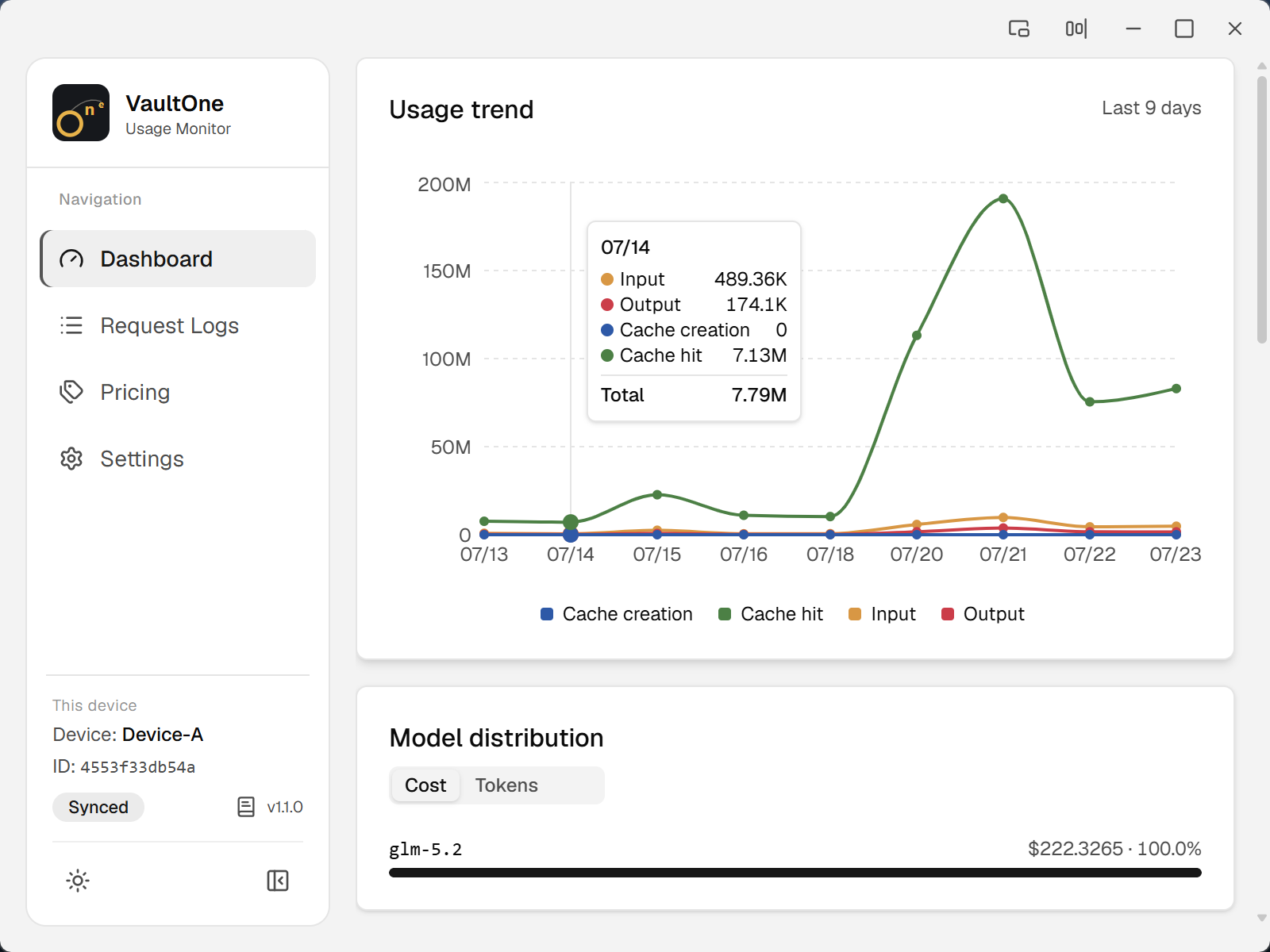The height and width of the screenshot is (952, 1270).
Task: Select the Cost tab
Action: point(425,785)
